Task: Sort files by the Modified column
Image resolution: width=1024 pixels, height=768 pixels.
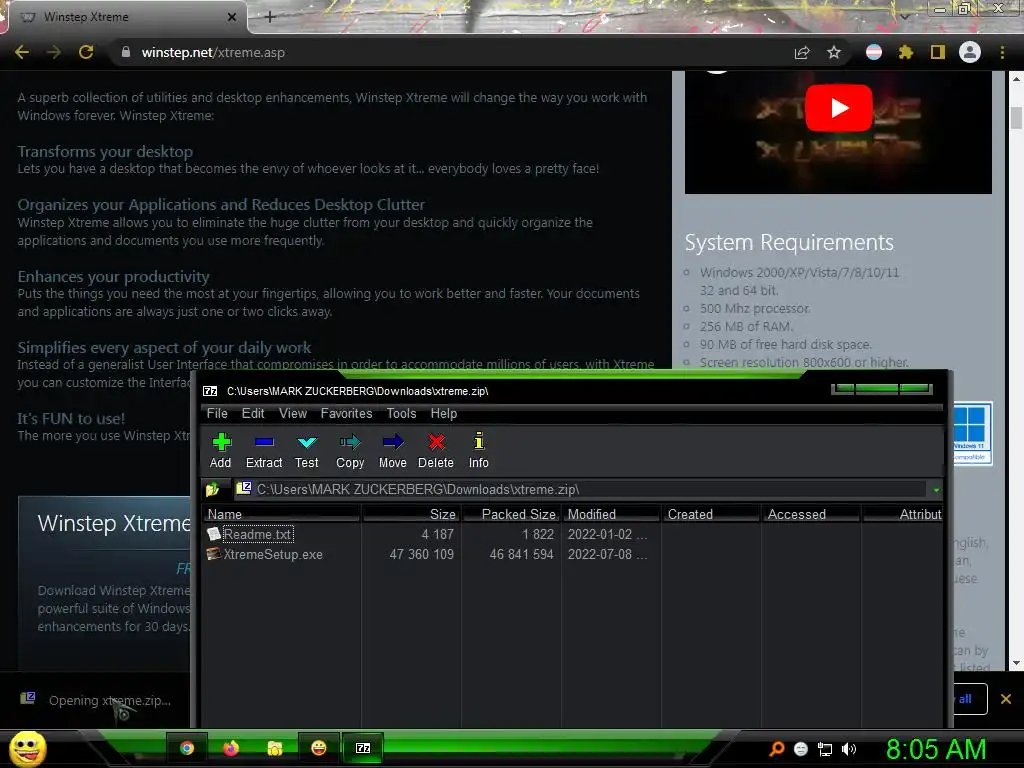Action: click(x=611, y=514)
